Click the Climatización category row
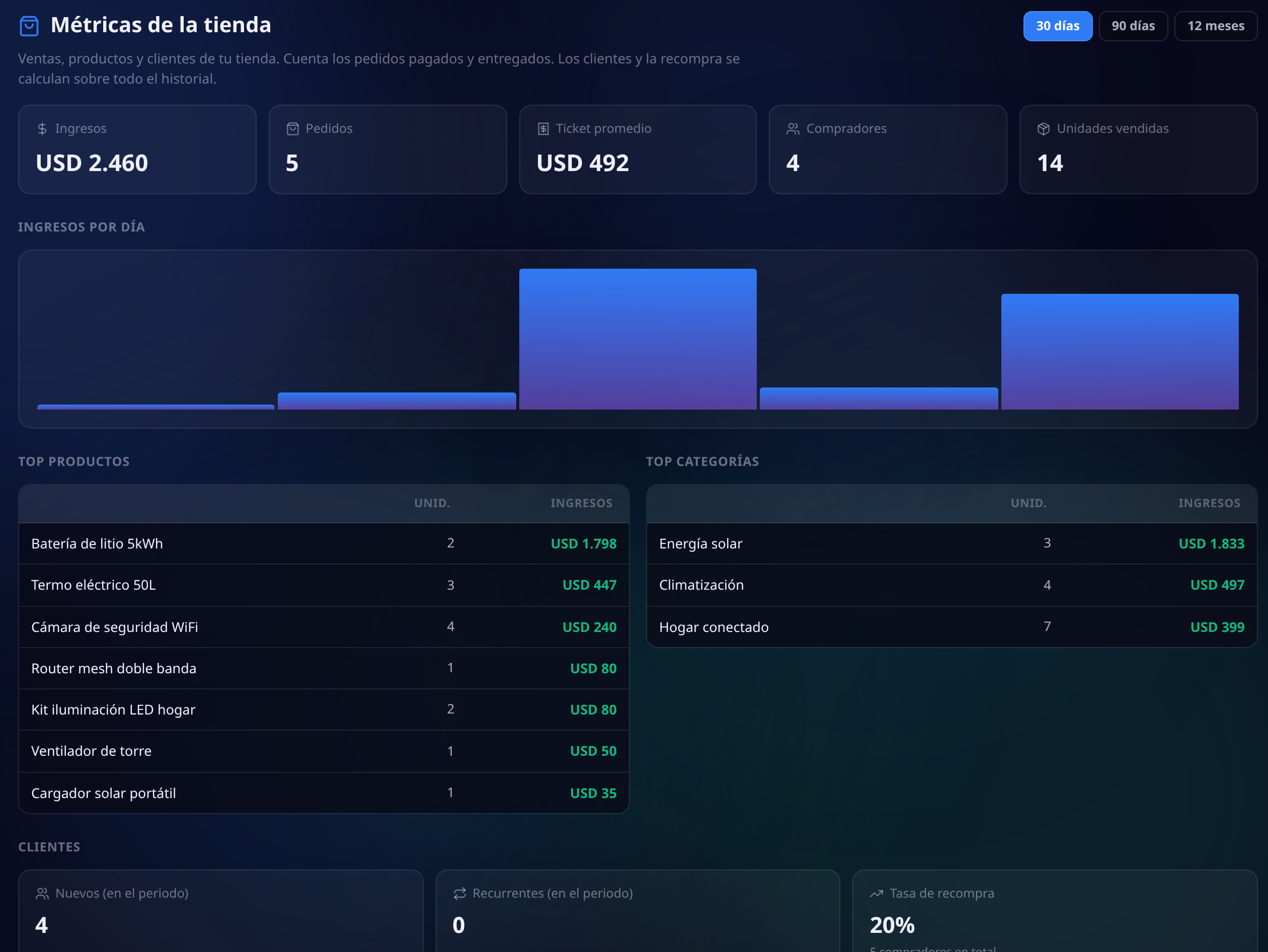The width and height of the screenshot is (1268, 952). 952,585
